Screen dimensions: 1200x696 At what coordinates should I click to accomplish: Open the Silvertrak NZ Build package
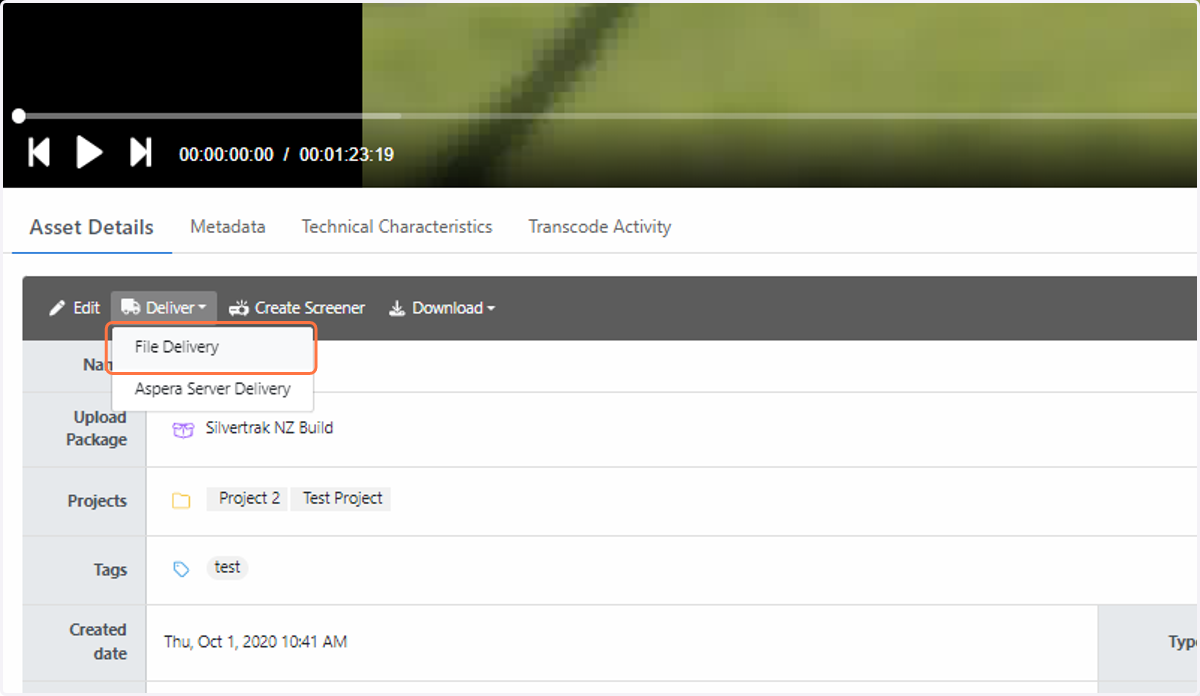coord(269,428)
